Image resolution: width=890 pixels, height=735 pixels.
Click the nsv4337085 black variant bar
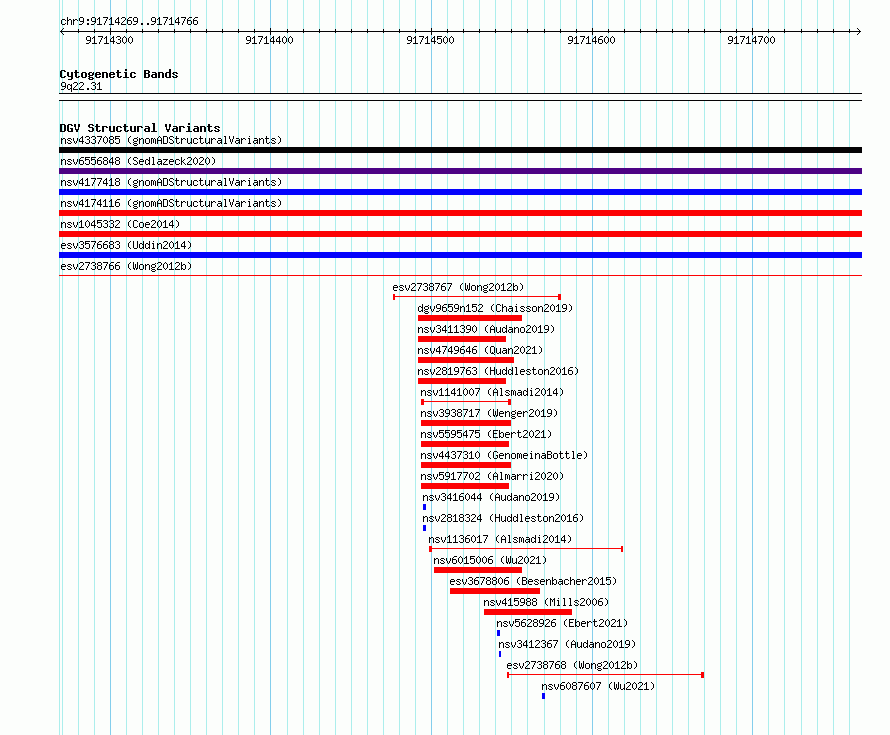point(460,150)
